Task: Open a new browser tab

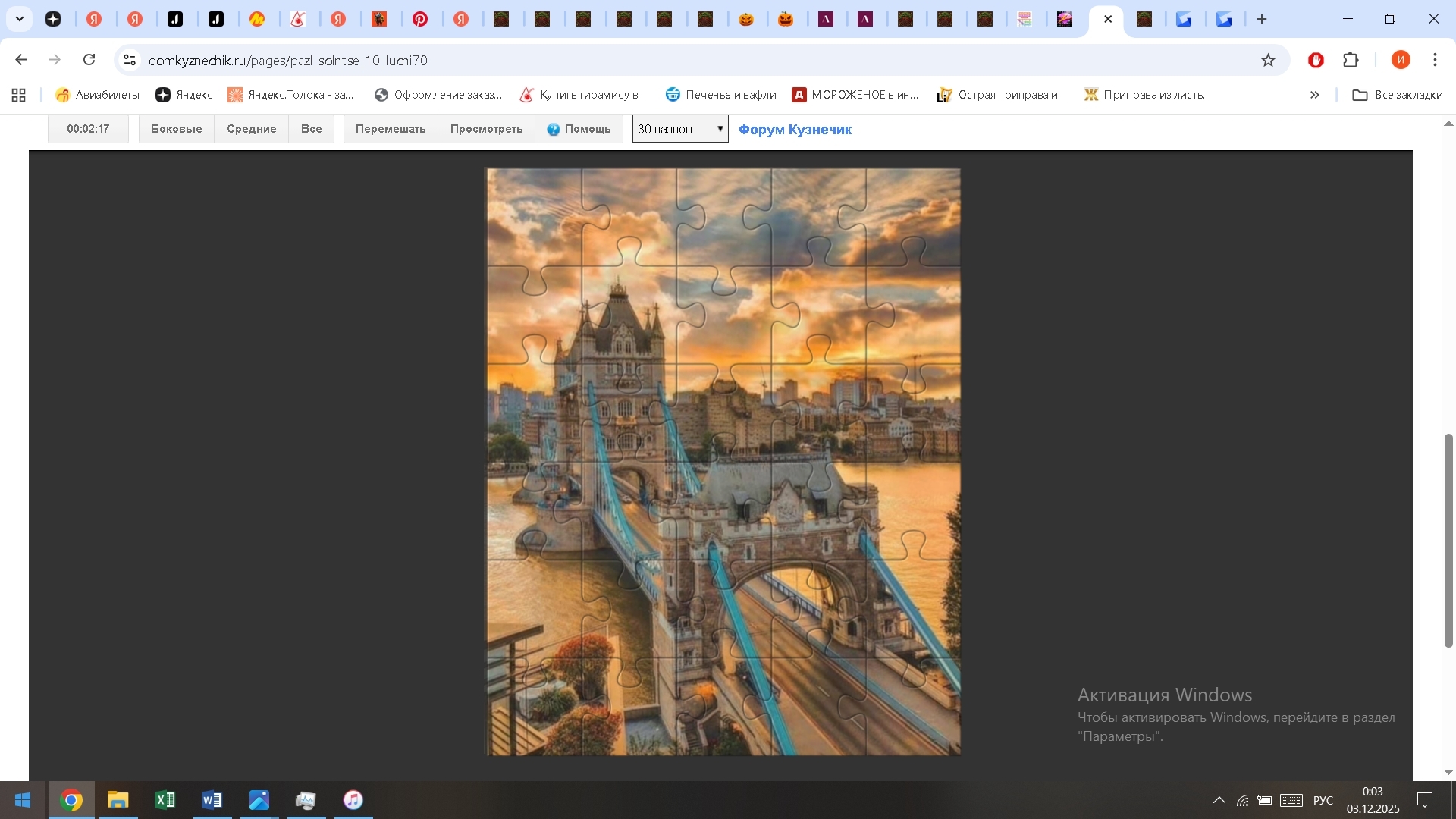Action: pos(1262,19)
